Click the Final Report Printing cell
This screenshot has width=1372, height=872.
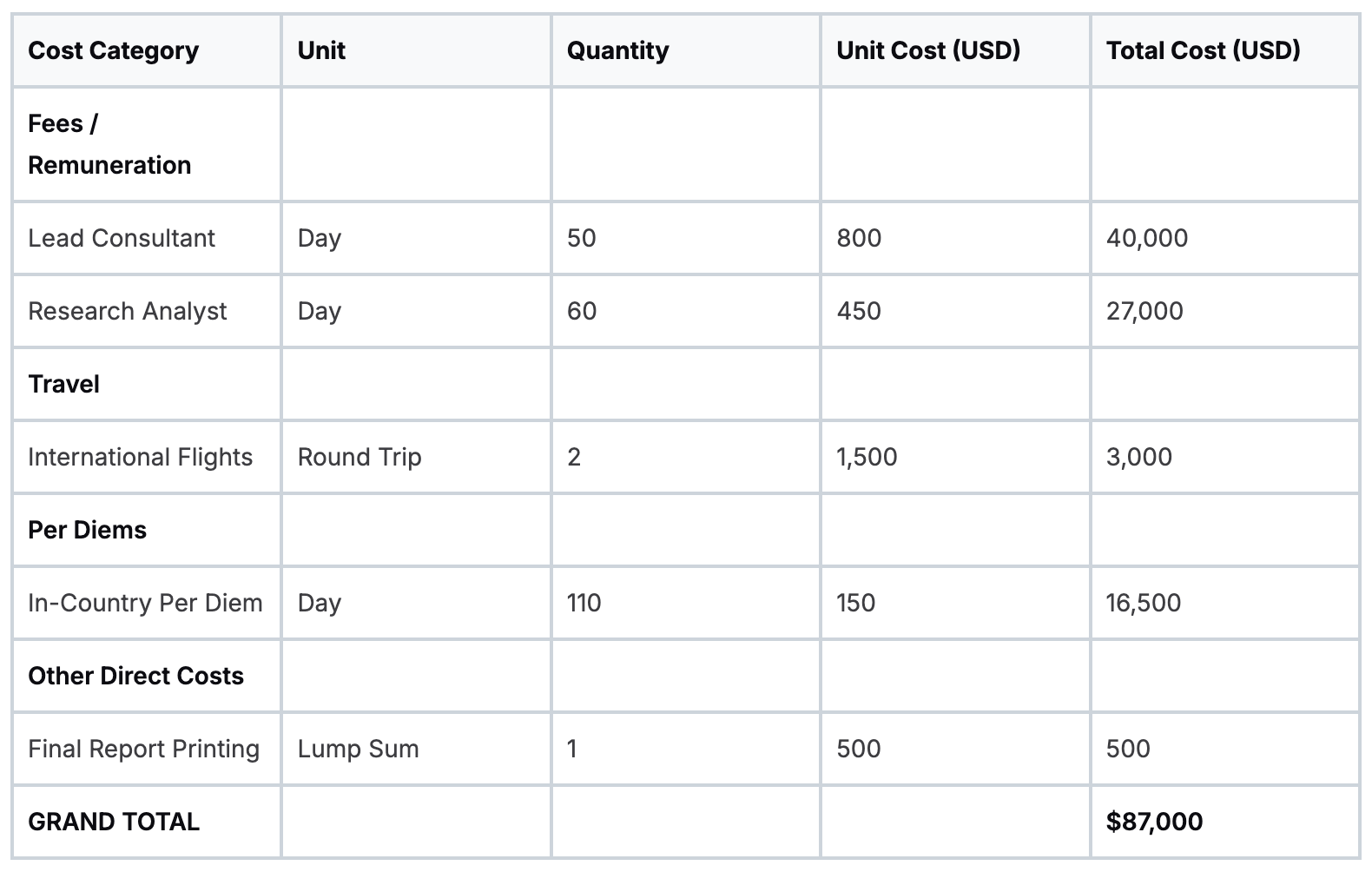coord(143,749)
